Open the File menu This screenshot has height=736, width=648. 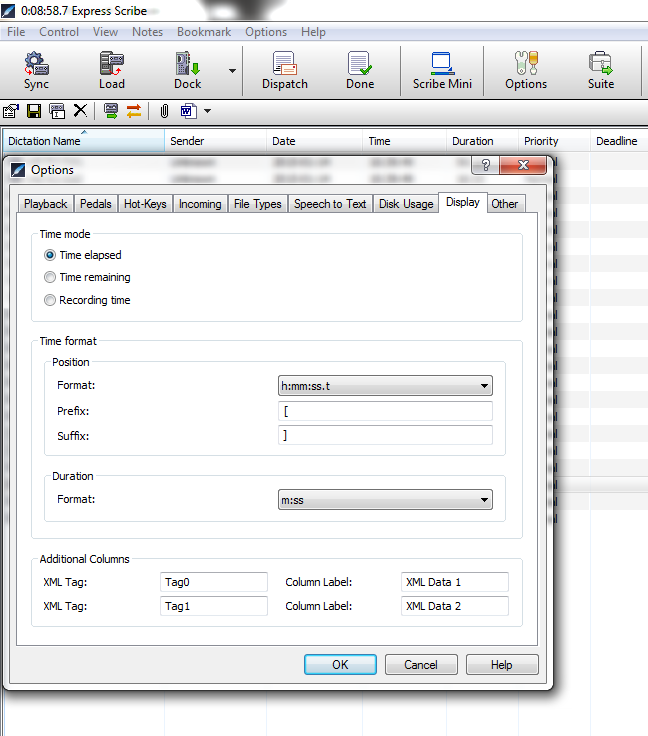click(x=16, y=32)
